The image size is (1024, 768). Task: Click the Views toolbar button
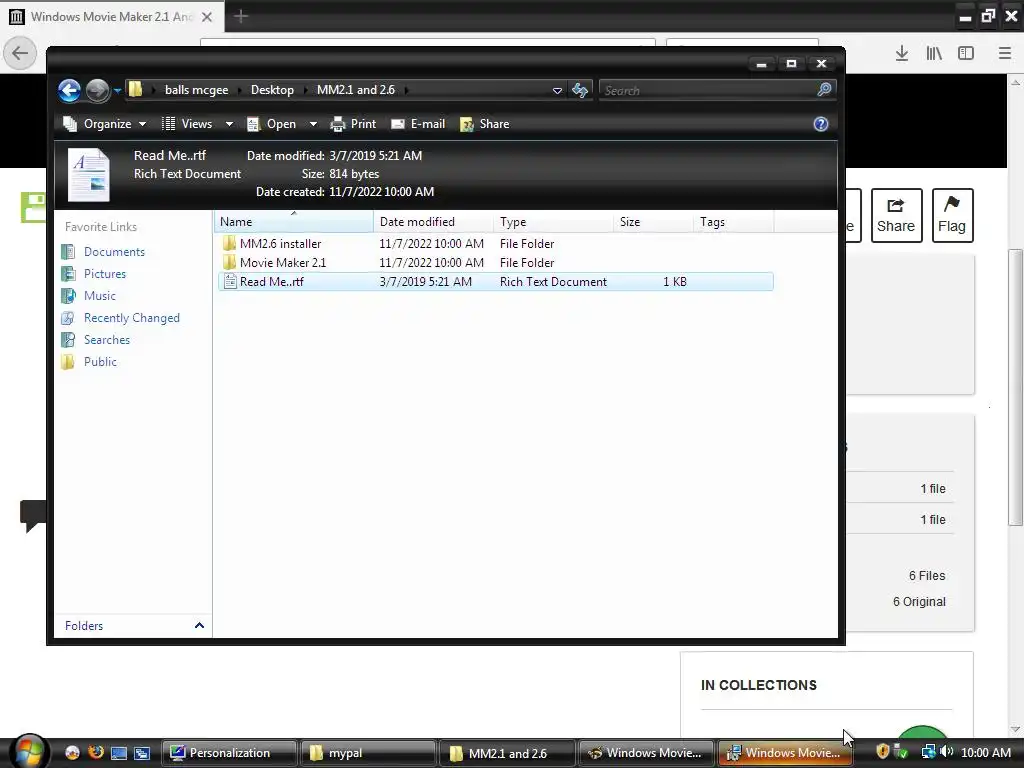(x=187, y=124)
